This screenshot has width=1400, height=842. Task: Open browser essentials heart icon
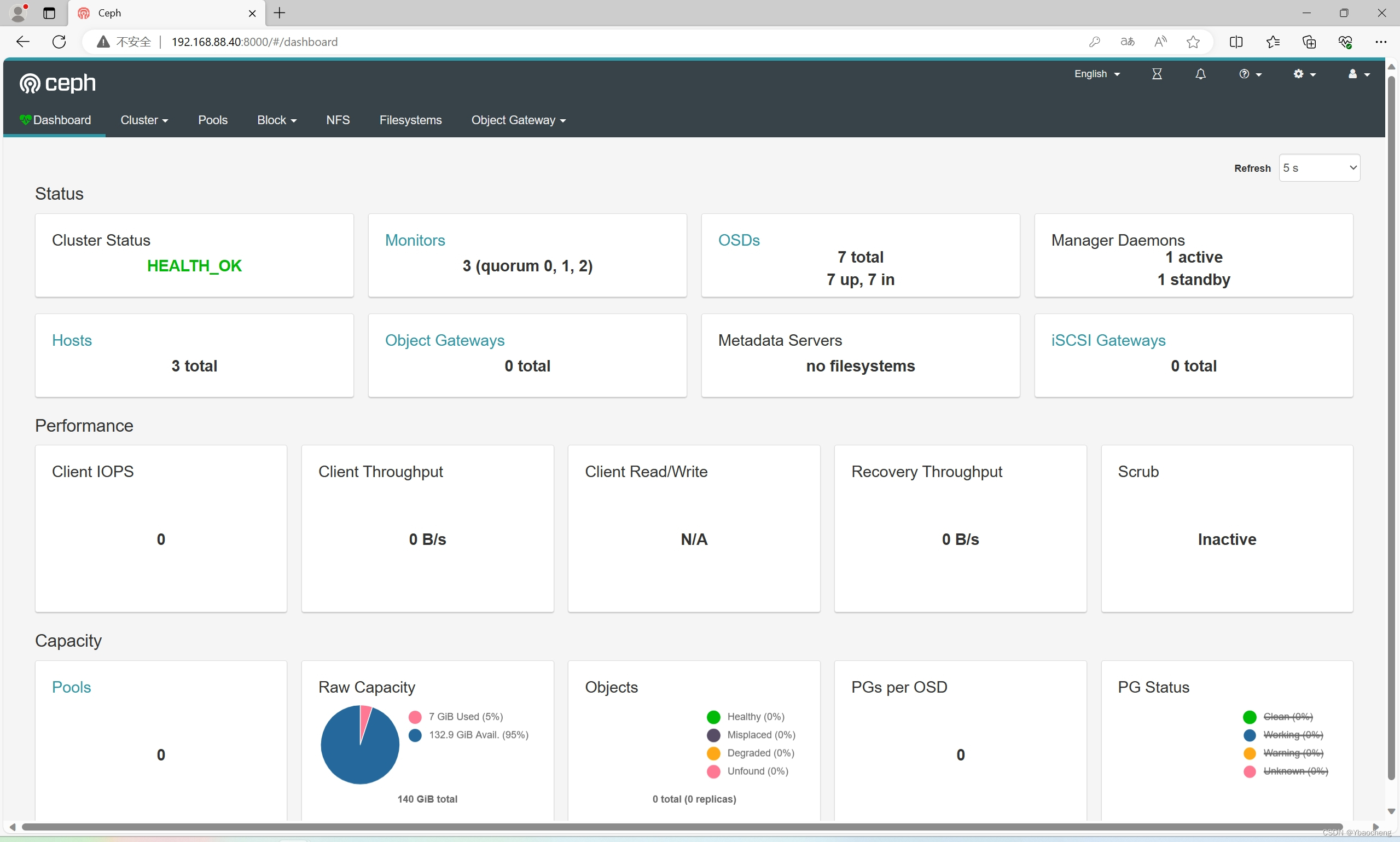(x=1345, y=42)
